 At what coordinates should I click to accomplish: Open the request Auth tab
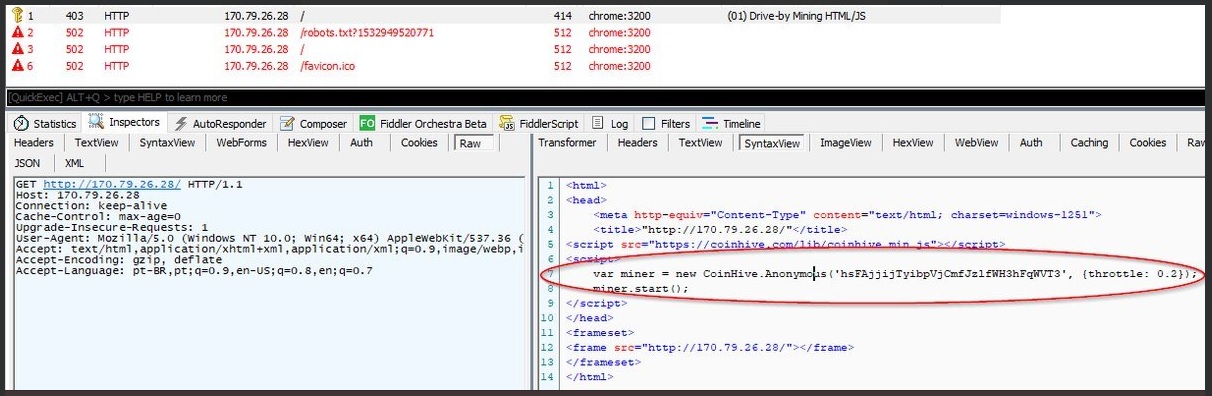point(362,143)
